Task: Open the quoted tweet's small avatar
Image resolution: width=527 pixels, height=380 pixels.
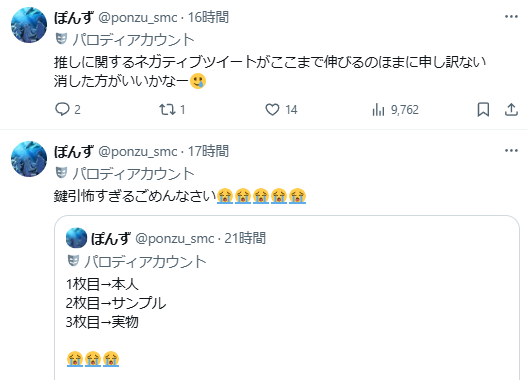Action: [76, 238]
